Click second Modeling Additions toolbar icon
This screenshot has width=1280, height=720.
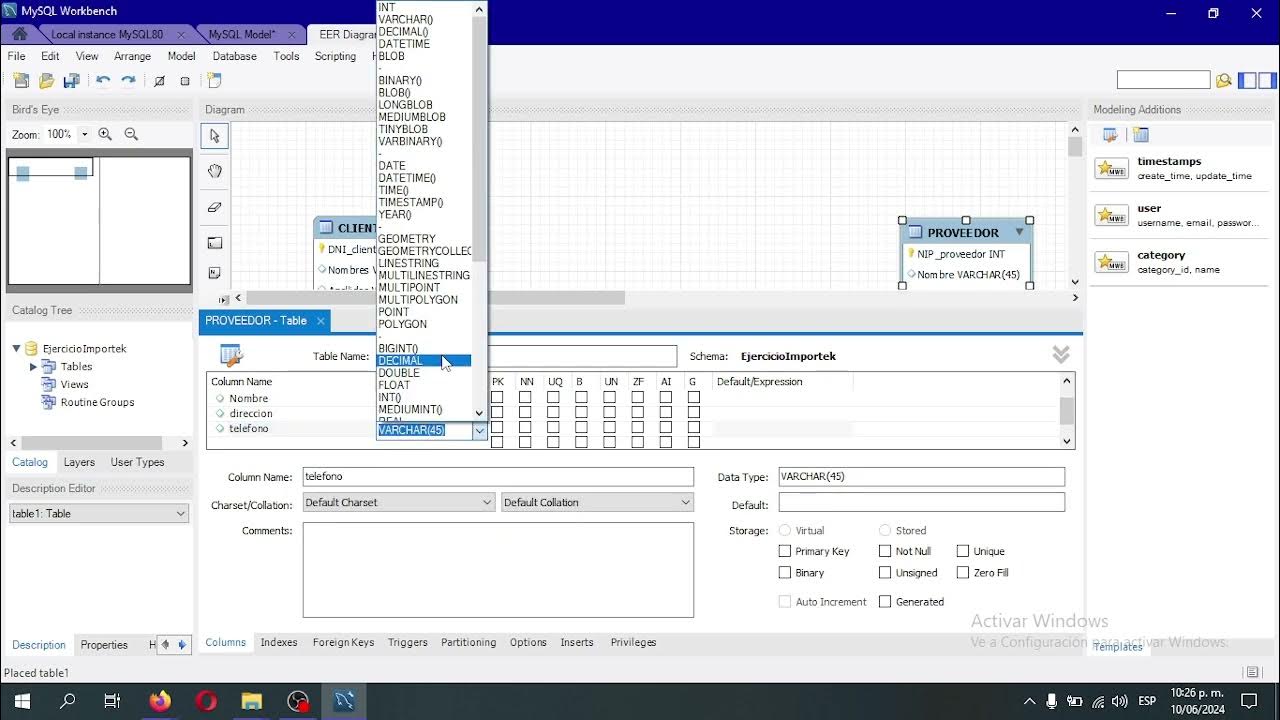(x=1141, y=135)
